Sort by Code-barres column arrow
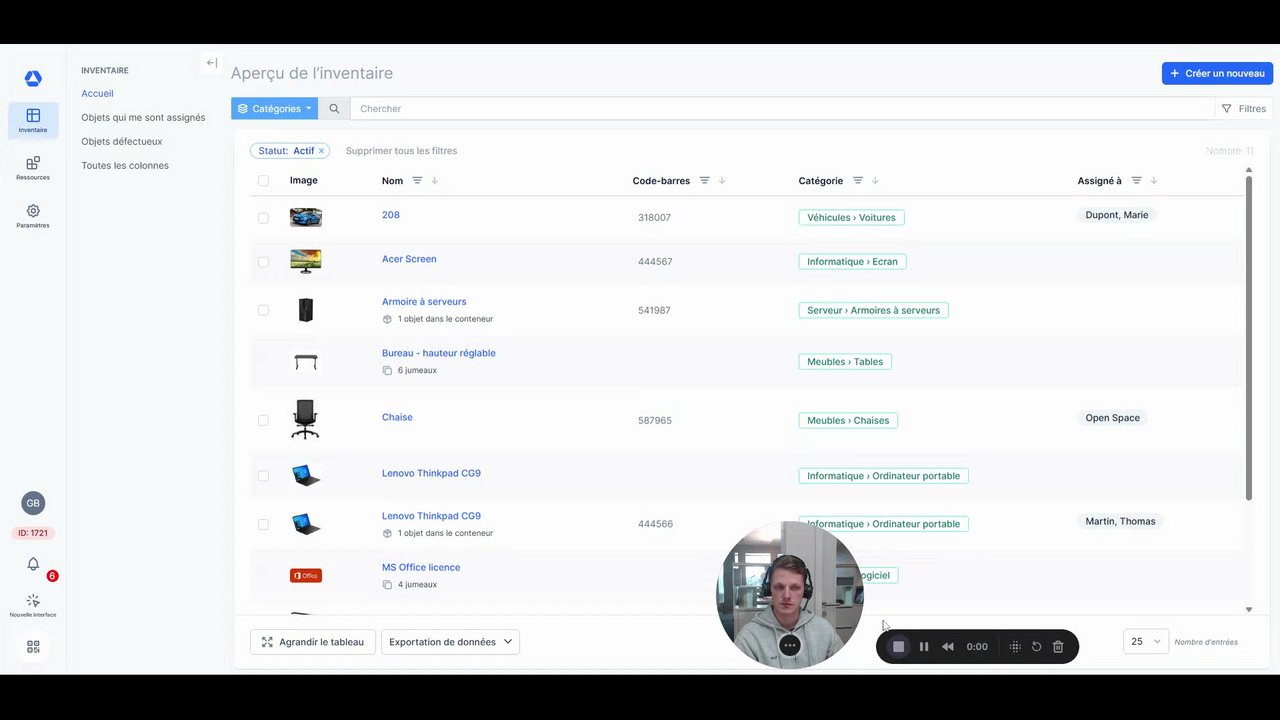The height and width of the screenshot is (720, 1280). coord(722,181)
